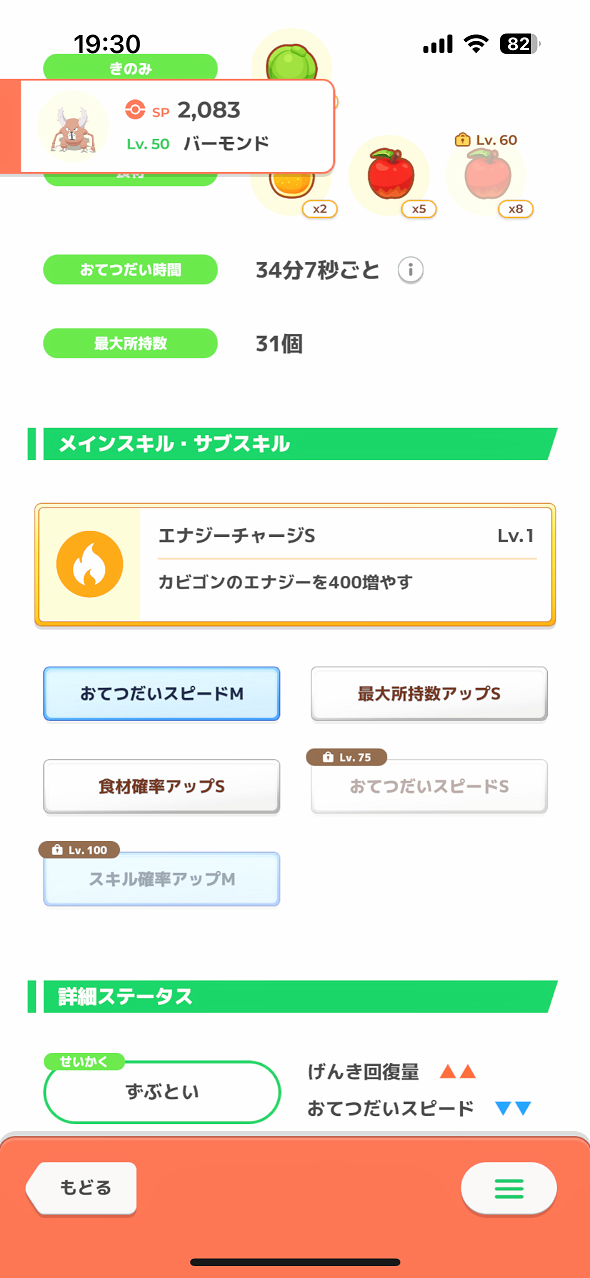The width and height of the screenshot is (590, 1278).
Task: Tap the メインスキル・サブスキル section header
Action: pyautogui.click(x=291, y=444)
